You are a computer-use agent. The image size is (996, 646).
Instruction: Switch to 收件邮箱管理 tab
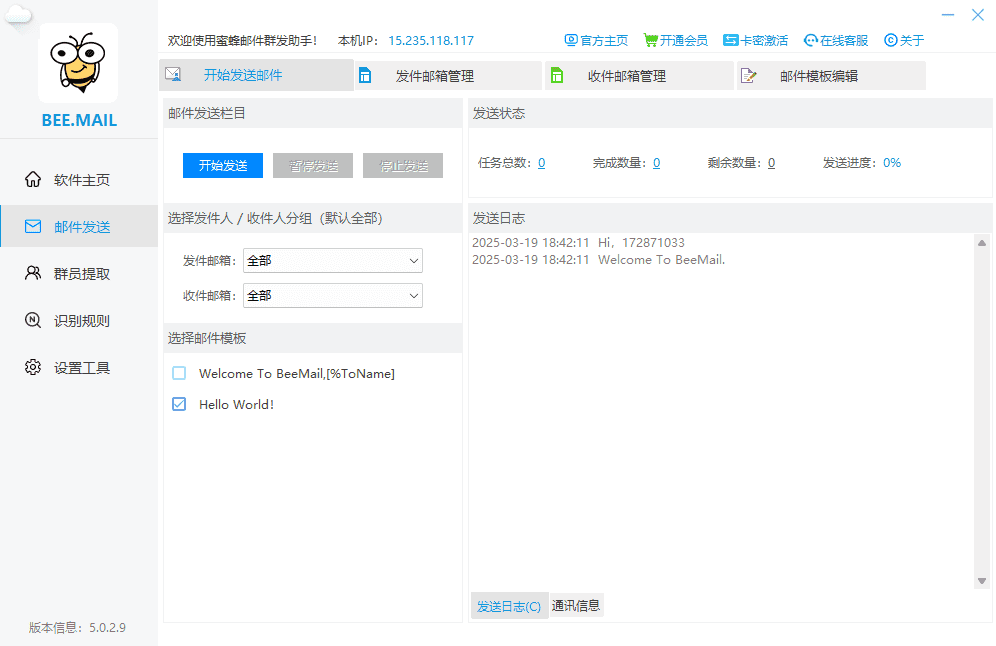point(640,76)
